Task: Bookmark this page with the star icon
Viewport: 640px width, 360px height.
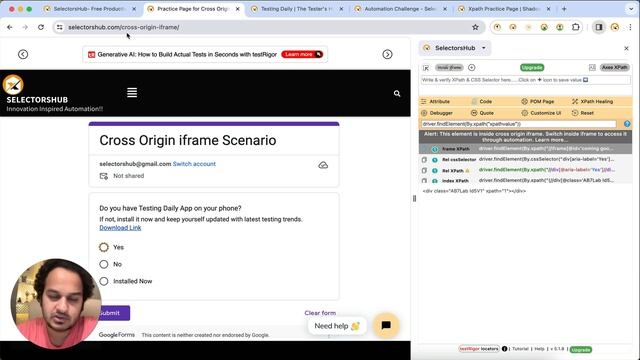Action: [475, 27]
